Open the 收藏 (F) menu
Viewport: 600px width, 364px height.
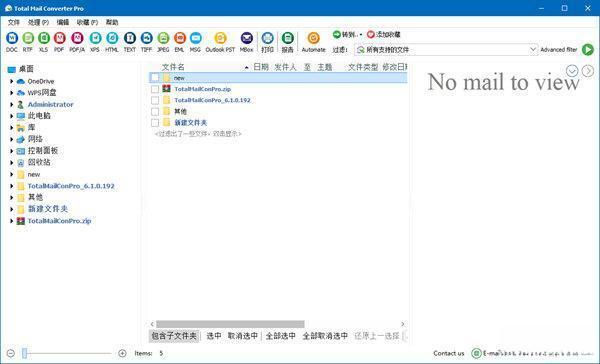click(87, 22)
